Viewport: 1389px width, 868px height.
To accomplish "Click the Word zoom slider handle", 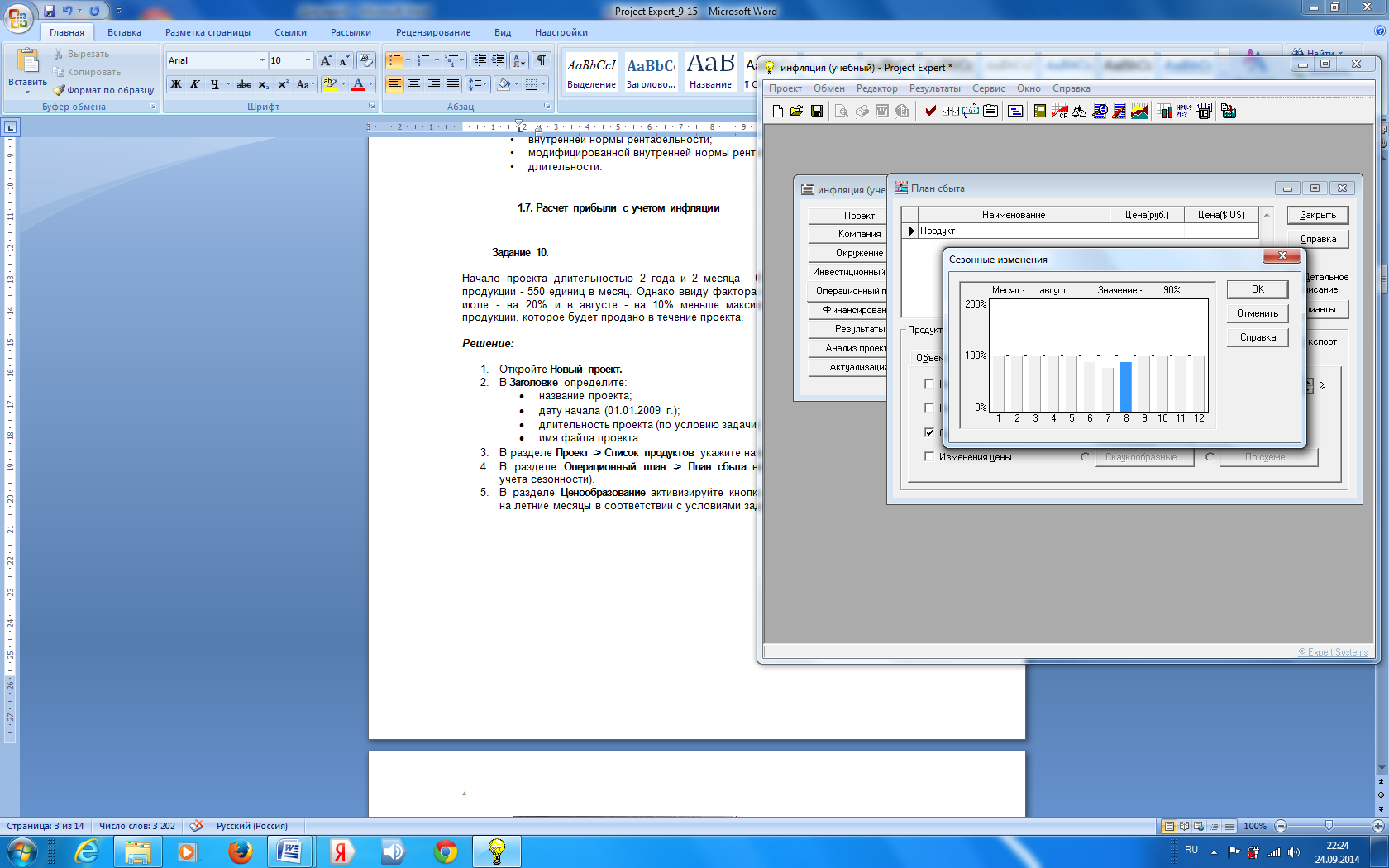I will point(1329,826).
